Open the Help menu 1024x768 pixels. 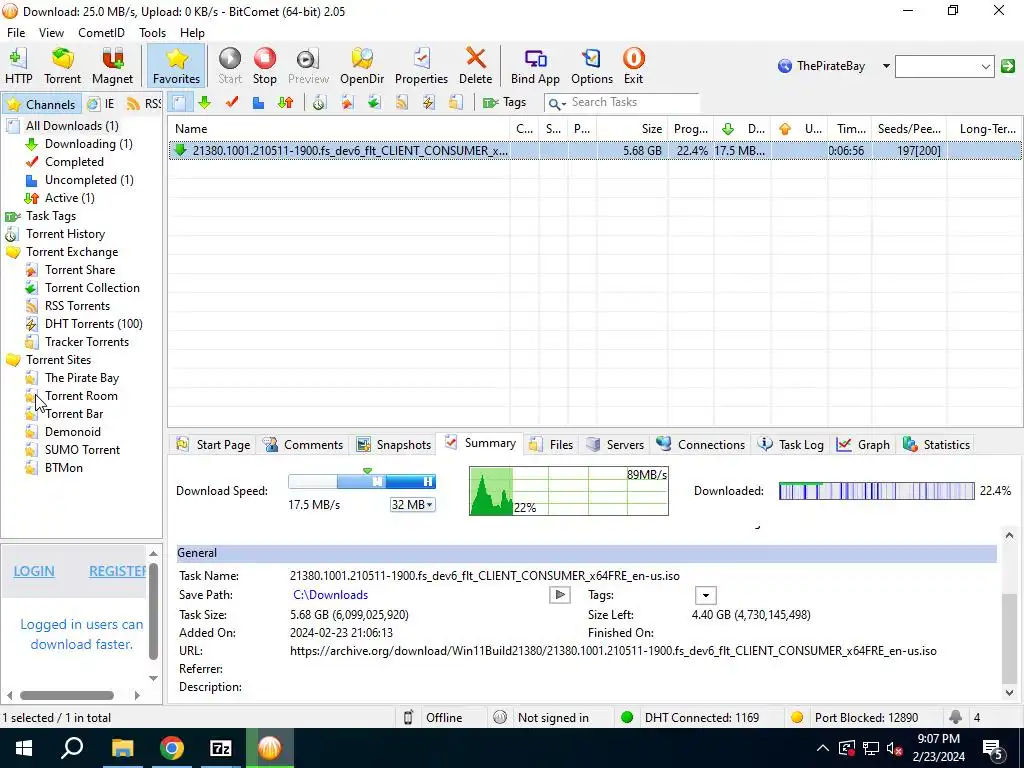192,33
